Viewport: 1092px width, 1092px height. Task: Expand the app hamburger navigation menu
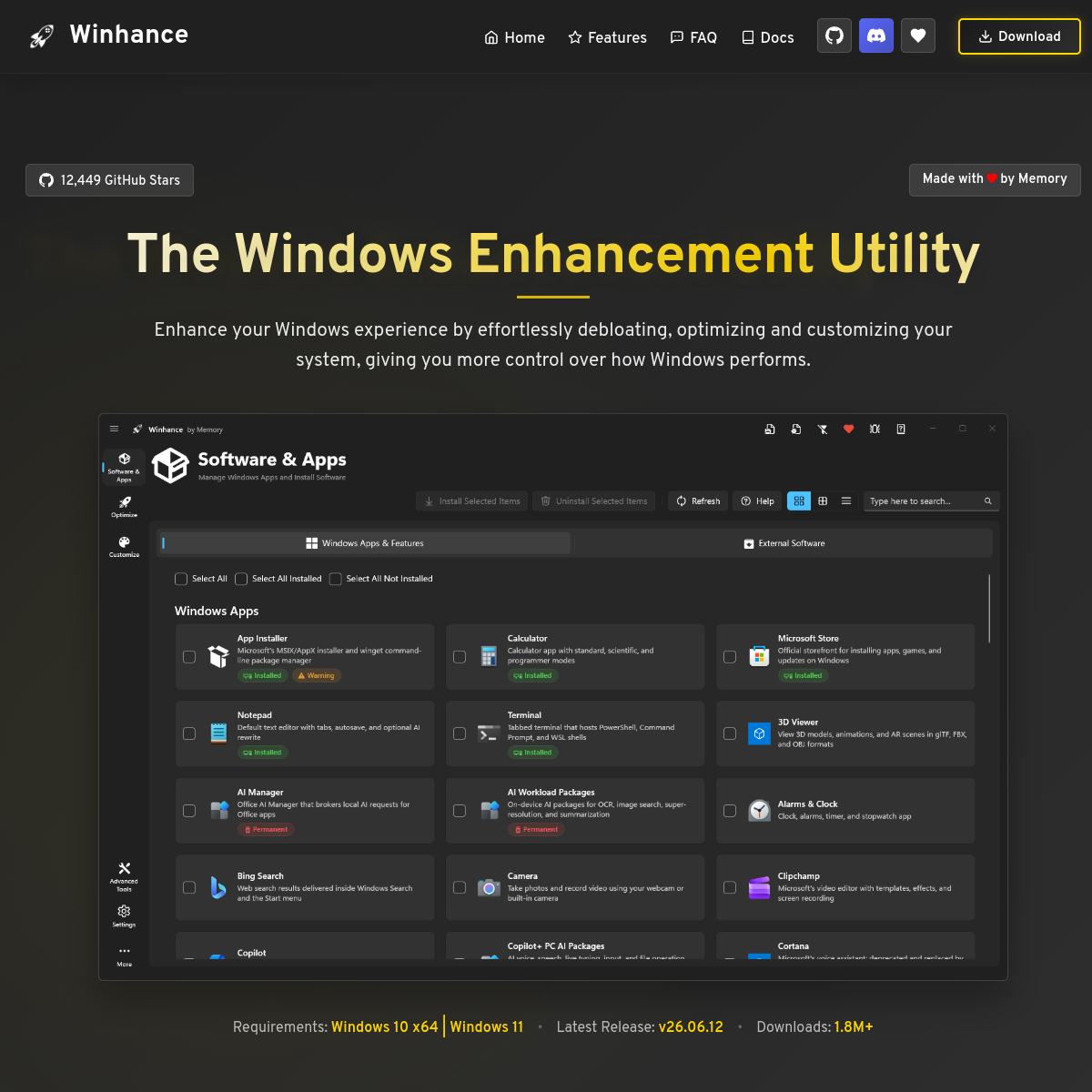click(x=114, y=429)
